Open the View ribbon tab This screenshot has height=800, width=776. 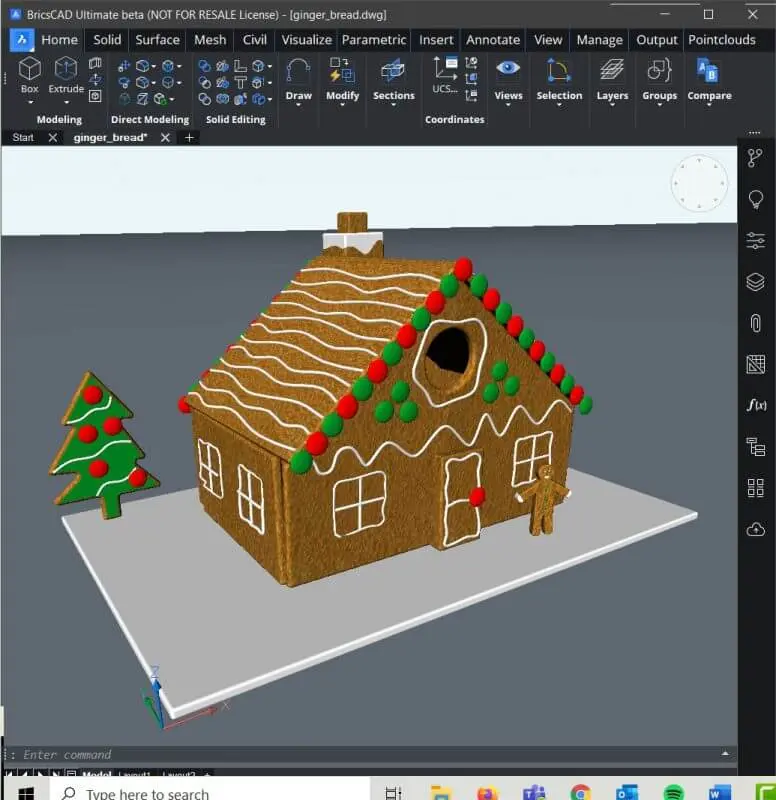[x=548, y=40]
